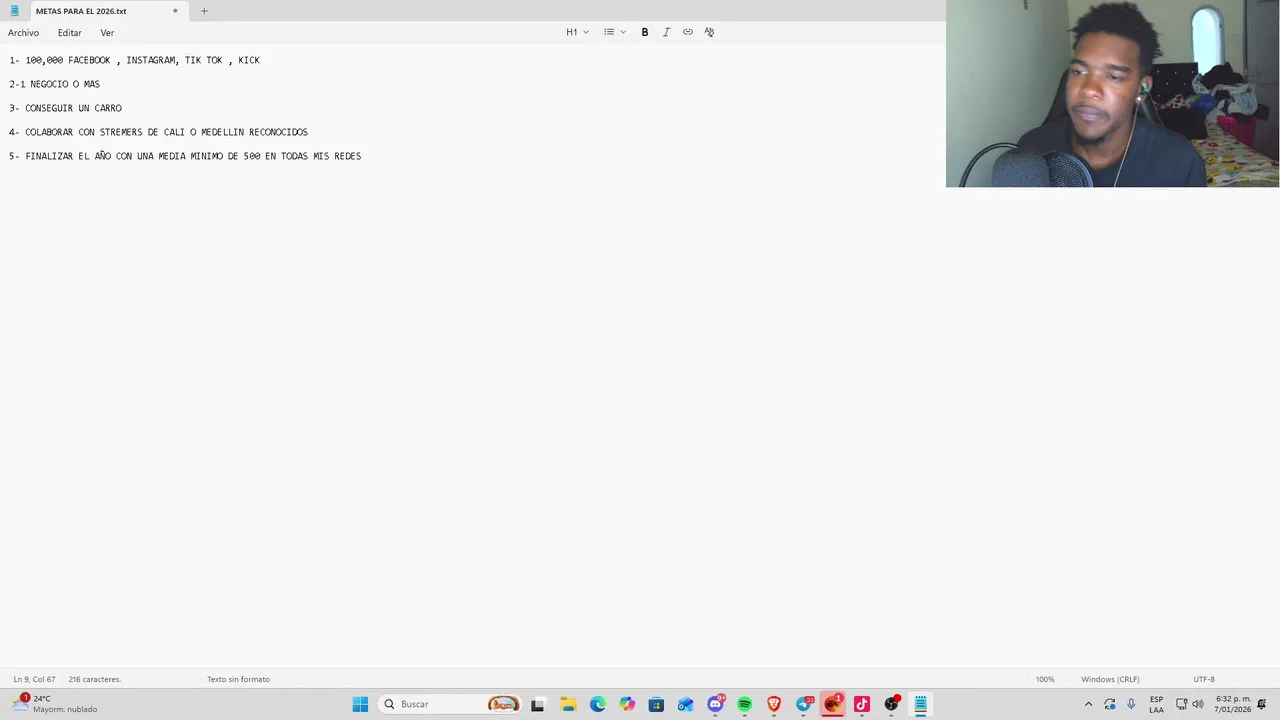Click the line '1- 100,000 FACEBOOK , INSTAGRAM, TIK TOK , KICK'
1280x720 pixels.
134,60
